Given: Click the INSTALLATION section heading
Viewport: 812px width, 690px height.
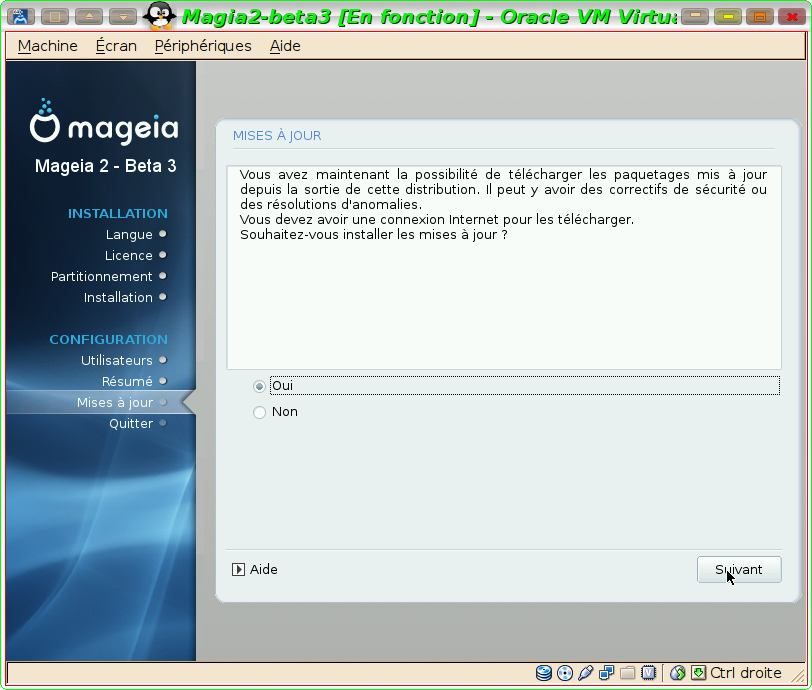Looking at the screenshot, I should point(118,214).
